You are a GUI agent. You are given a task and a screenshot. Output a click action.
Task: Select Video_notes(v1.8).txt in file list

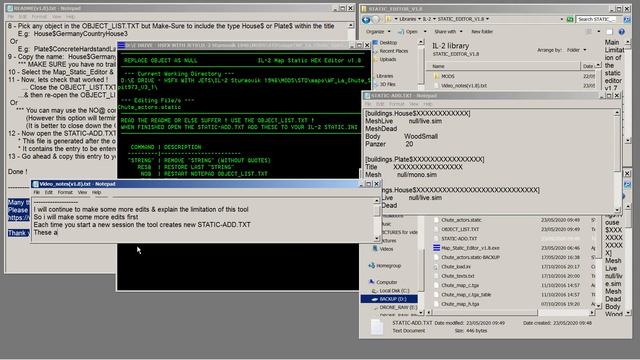[464, 86]
